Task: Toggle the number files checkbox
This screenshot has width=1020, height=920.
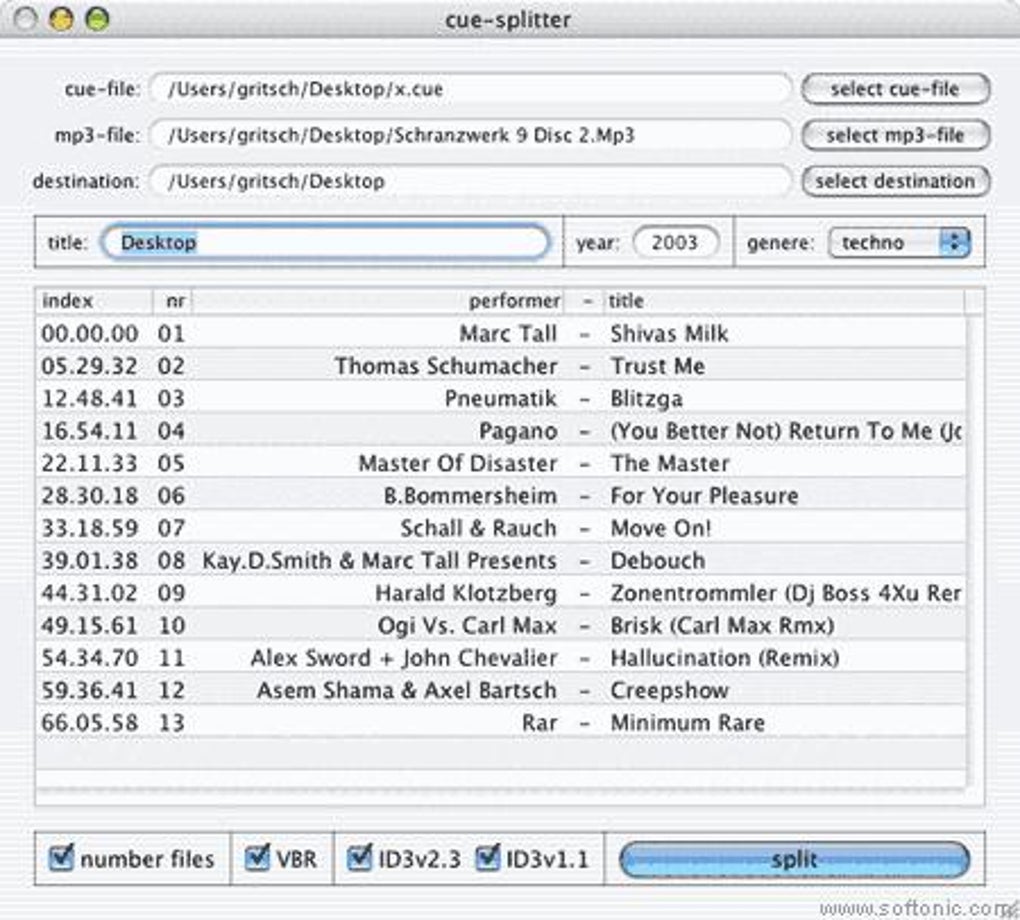Action: (x=60, y=858)
